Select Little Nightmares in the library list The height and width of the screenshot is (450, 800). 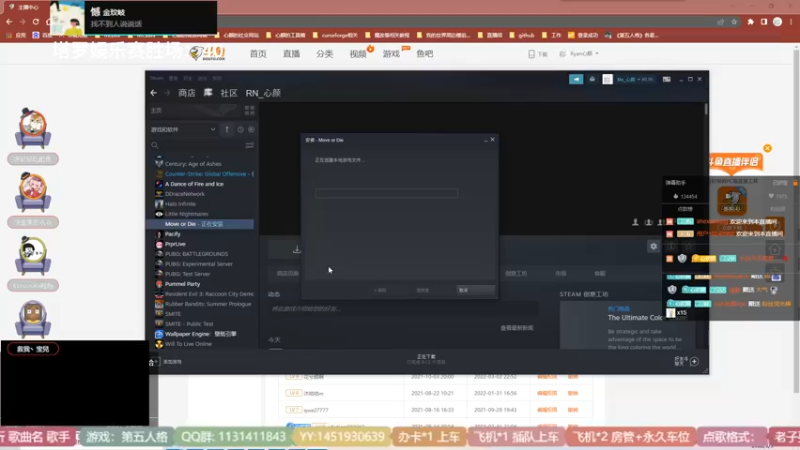(x=203, y=214)
